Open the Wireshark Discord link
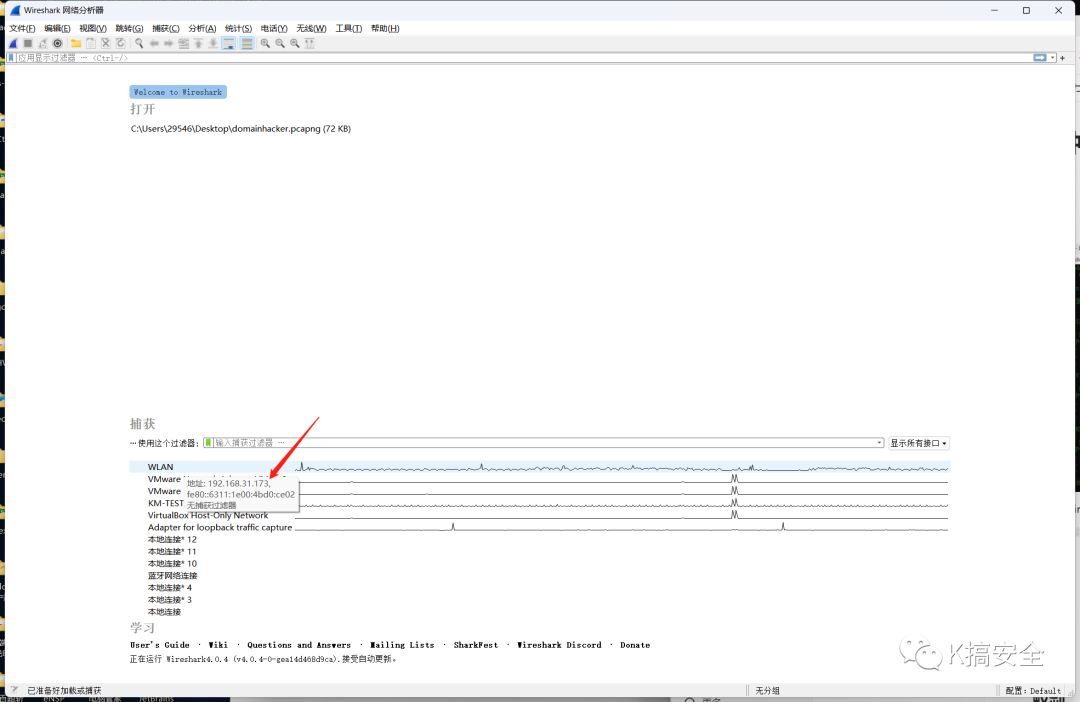This screenshot has width=1080, height=702. 559,646
